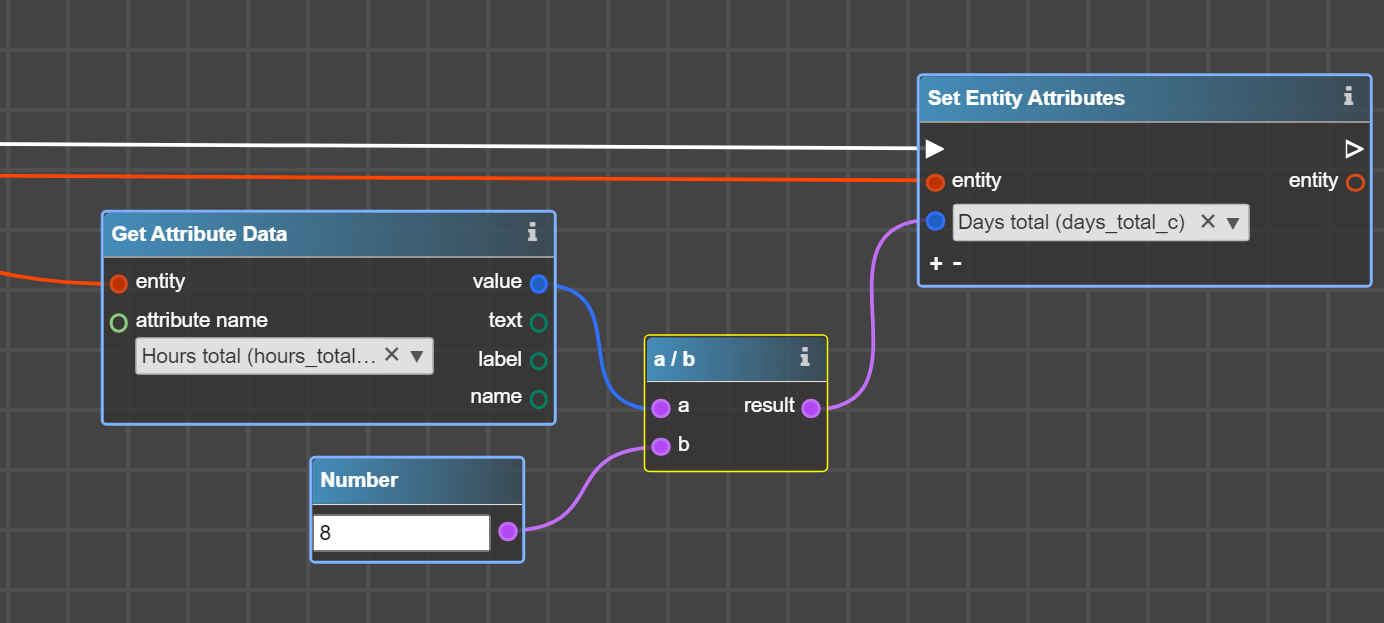Viewport: 1384px width, 623px height.
Task: Remove an attribute row with minus button
Action: 957,264
